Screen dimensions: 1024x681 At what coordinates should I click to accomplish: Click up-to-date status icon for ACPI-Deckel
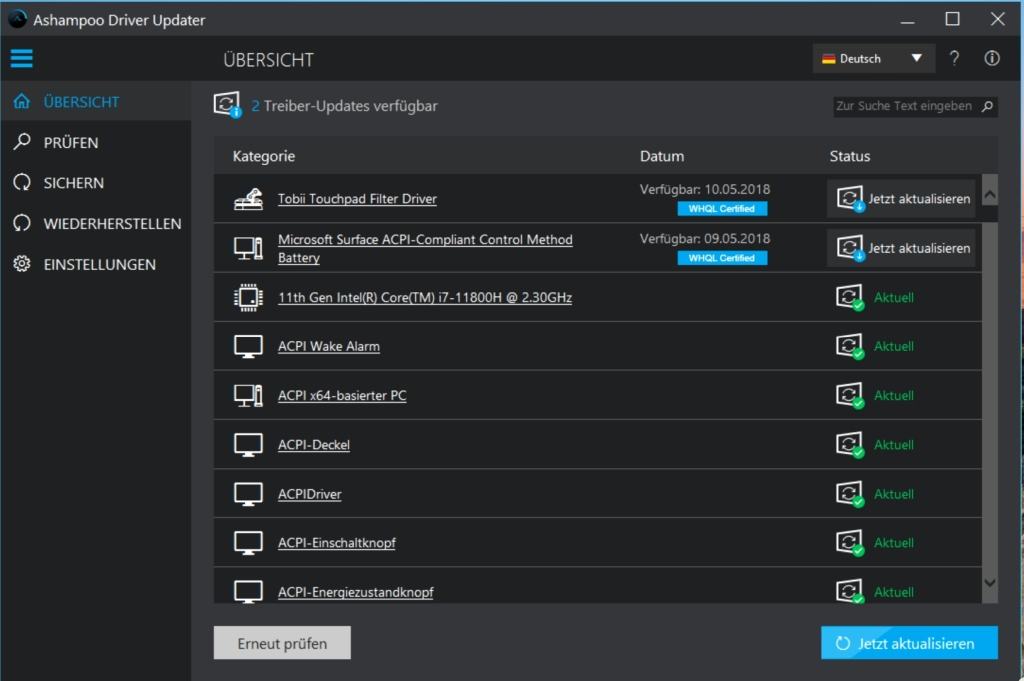click(x=849, y=445)
